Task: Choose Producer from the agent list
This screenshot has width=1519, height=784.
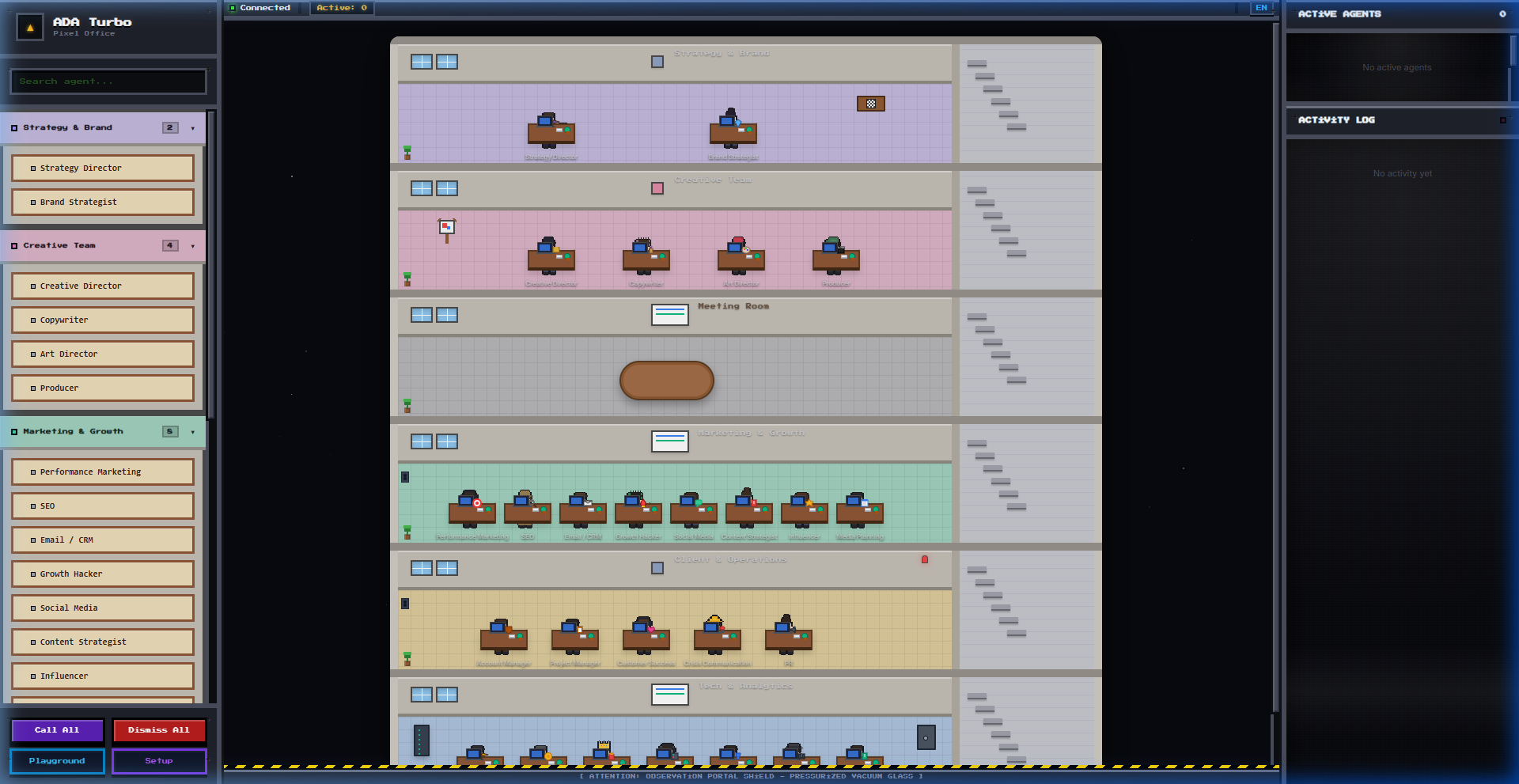Action: click(x=103, y=388)
